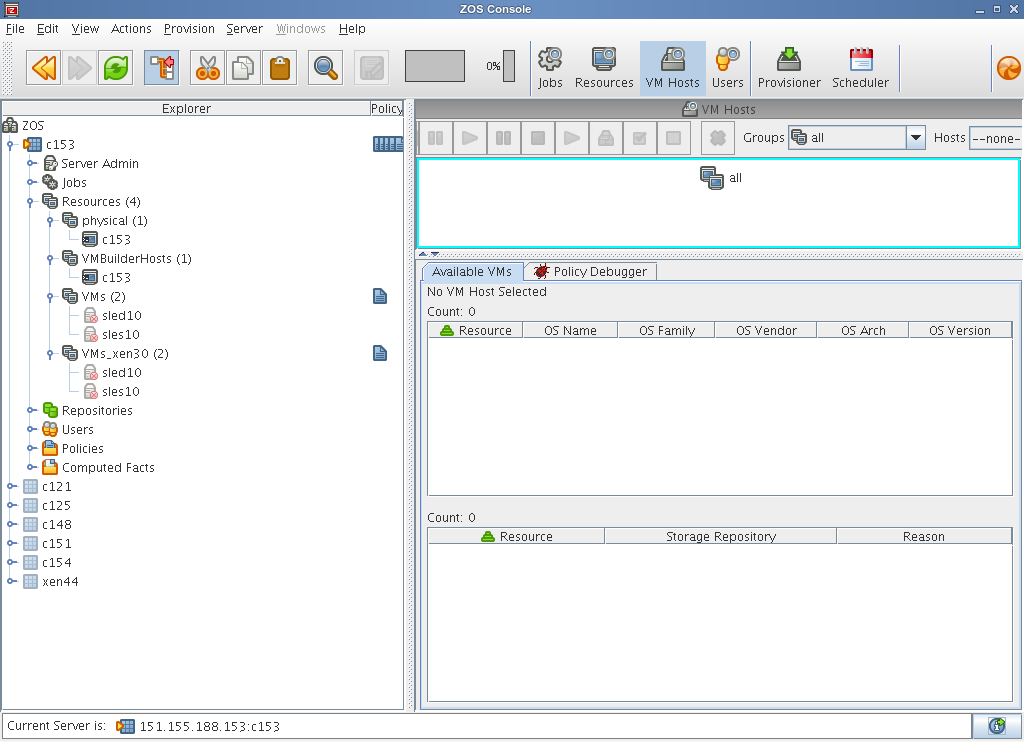Open the View menu
The image size is (1024, 742).
[85, 29]
